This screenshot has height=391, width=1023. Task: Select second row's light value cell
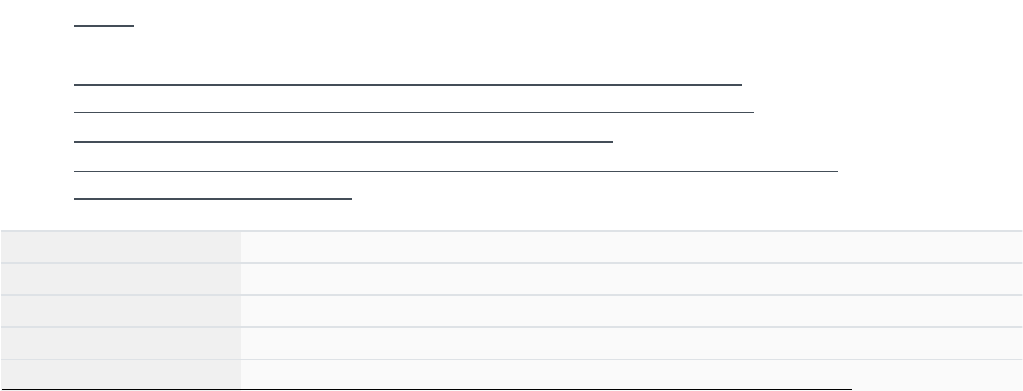(x=631, y=279)
